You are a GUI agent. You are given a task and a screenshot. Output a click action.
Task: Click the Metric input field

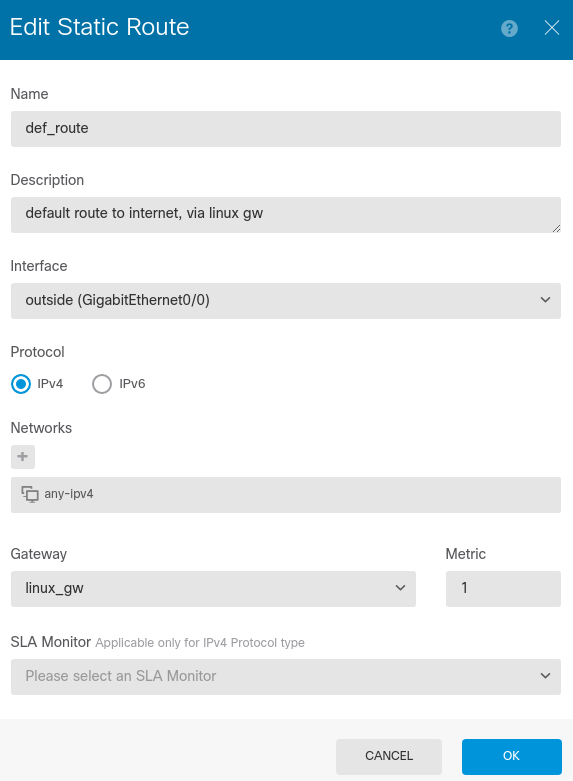pyautogui.click(x=503, y=589)
